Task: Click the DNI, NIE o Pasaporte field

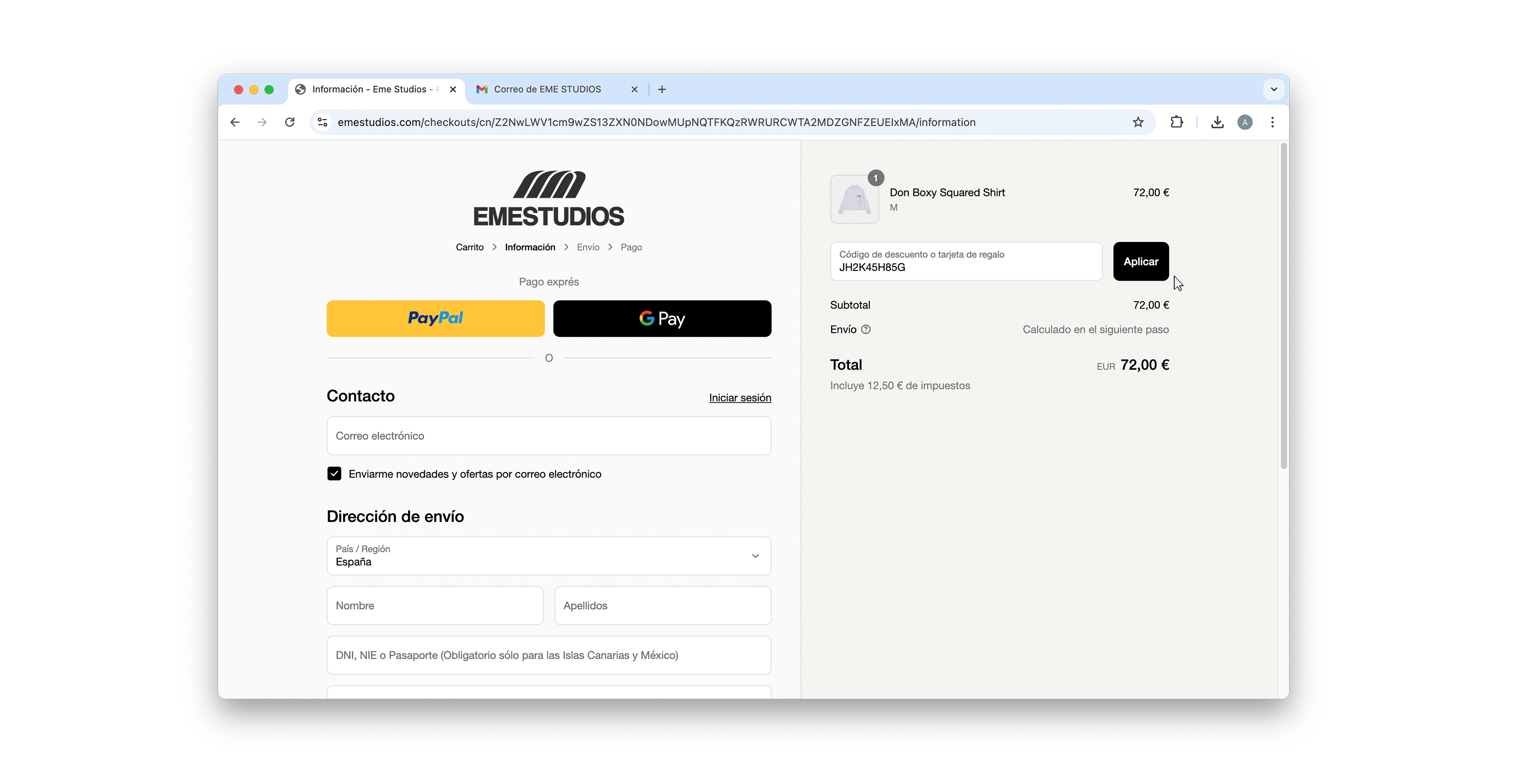Action: coord(549,655)
